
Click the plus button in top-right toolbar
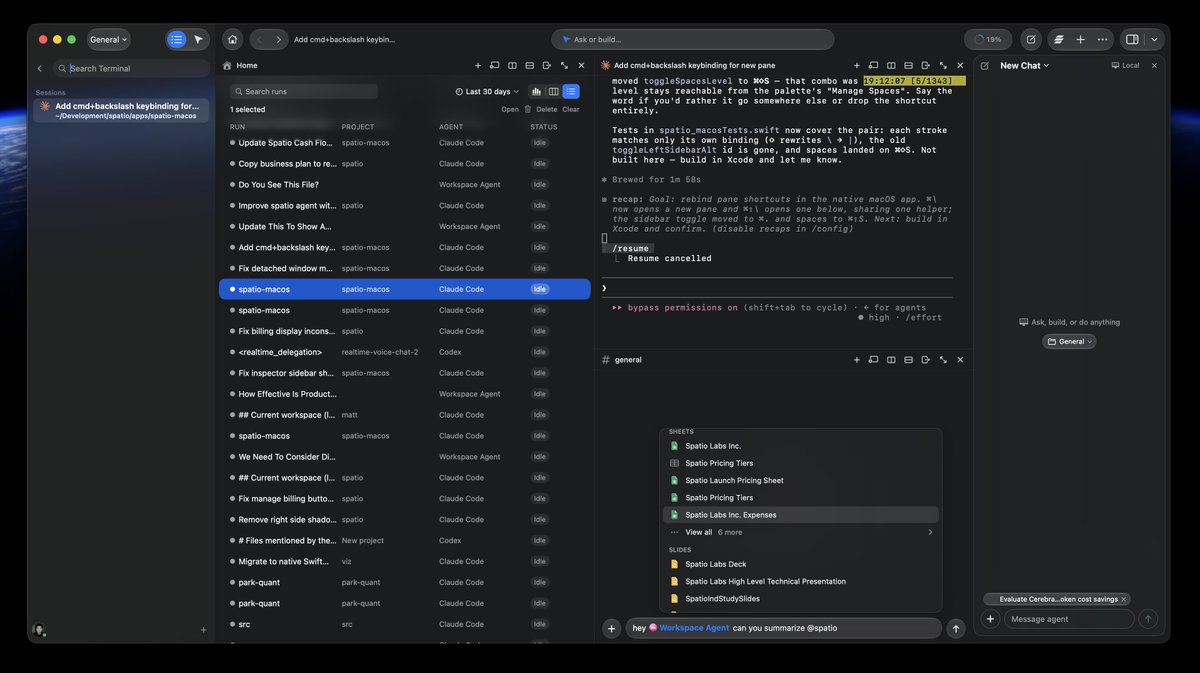1080,40
